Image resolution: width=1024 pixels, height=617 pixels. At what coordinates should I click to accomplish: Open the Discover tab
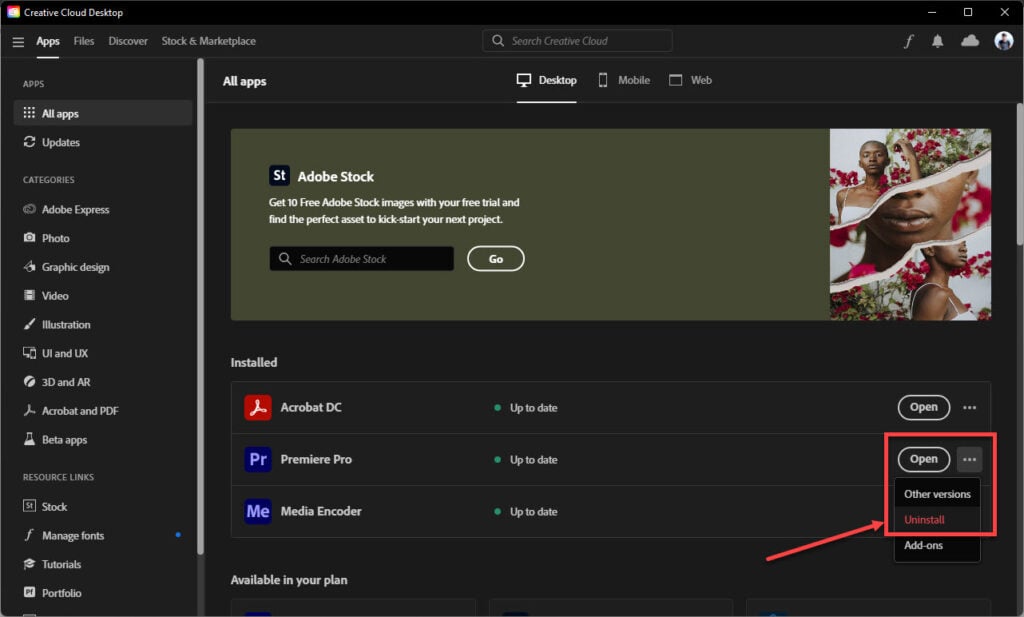tap(128, 41)
